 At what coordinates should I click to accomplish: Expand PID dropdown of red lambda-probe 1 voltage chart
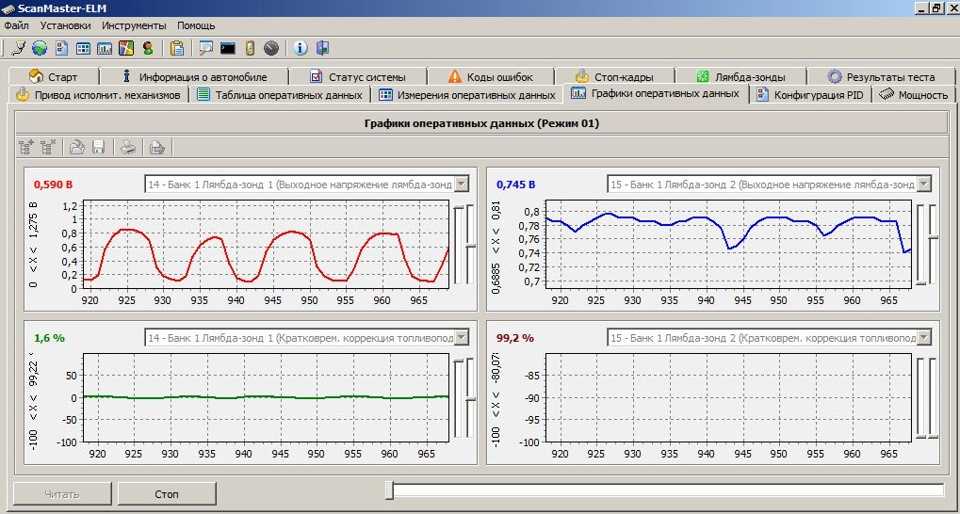pyautogui.click(x=462, y=184)
